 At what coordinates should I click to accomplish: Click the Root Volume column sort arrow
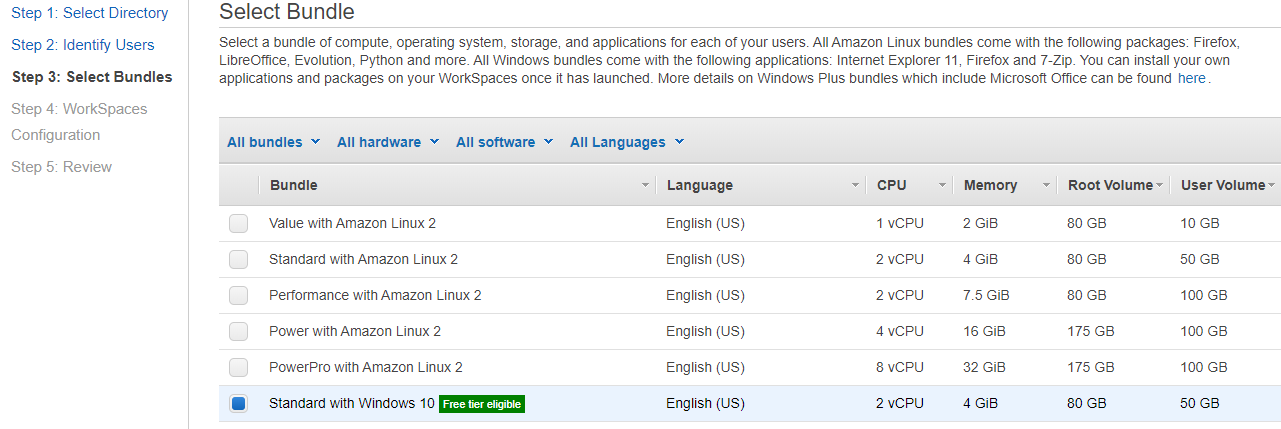point(1159,186)
